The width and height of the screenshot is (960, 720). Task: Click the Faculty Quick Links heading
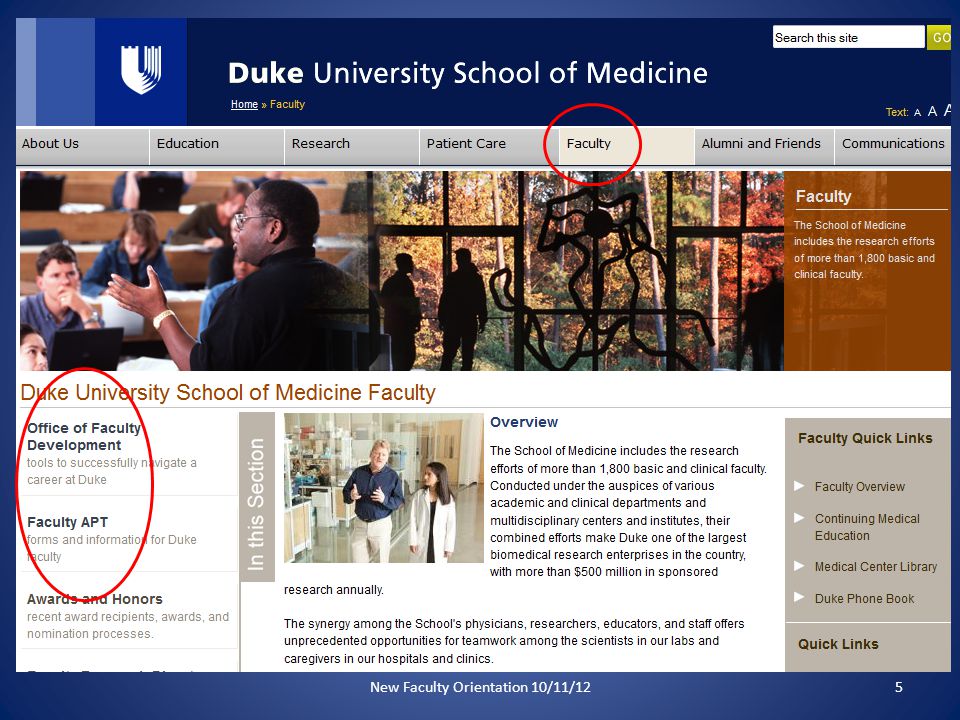click(865, 438)
